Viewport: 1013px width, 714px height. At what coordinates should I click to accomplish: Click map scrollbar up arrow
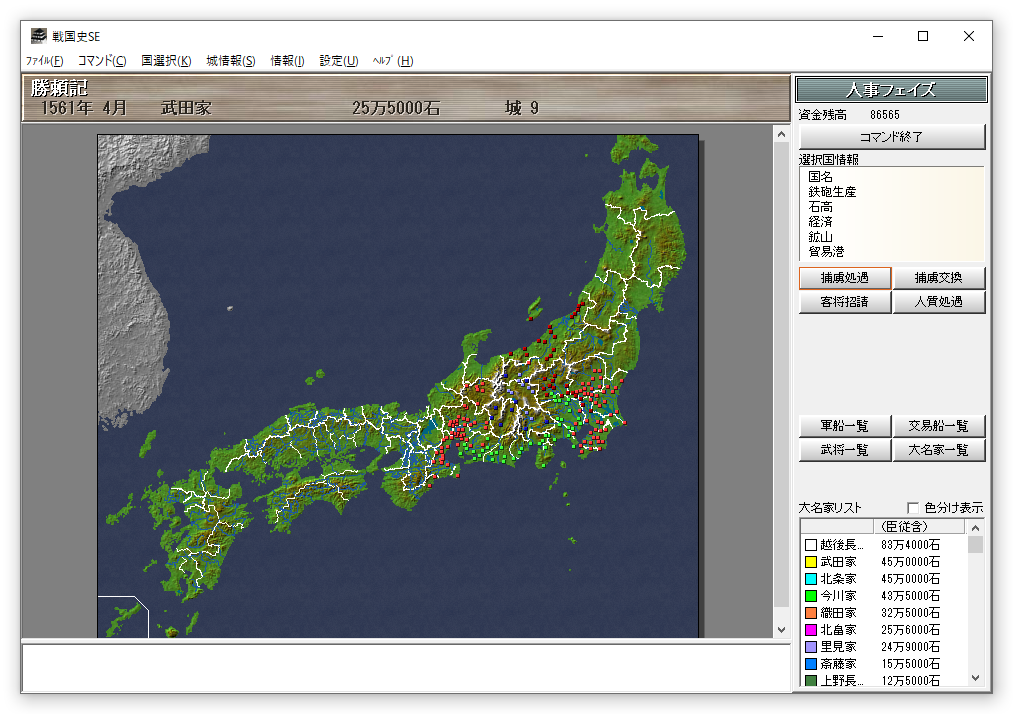pyautogui.click(x=781, y=134)
